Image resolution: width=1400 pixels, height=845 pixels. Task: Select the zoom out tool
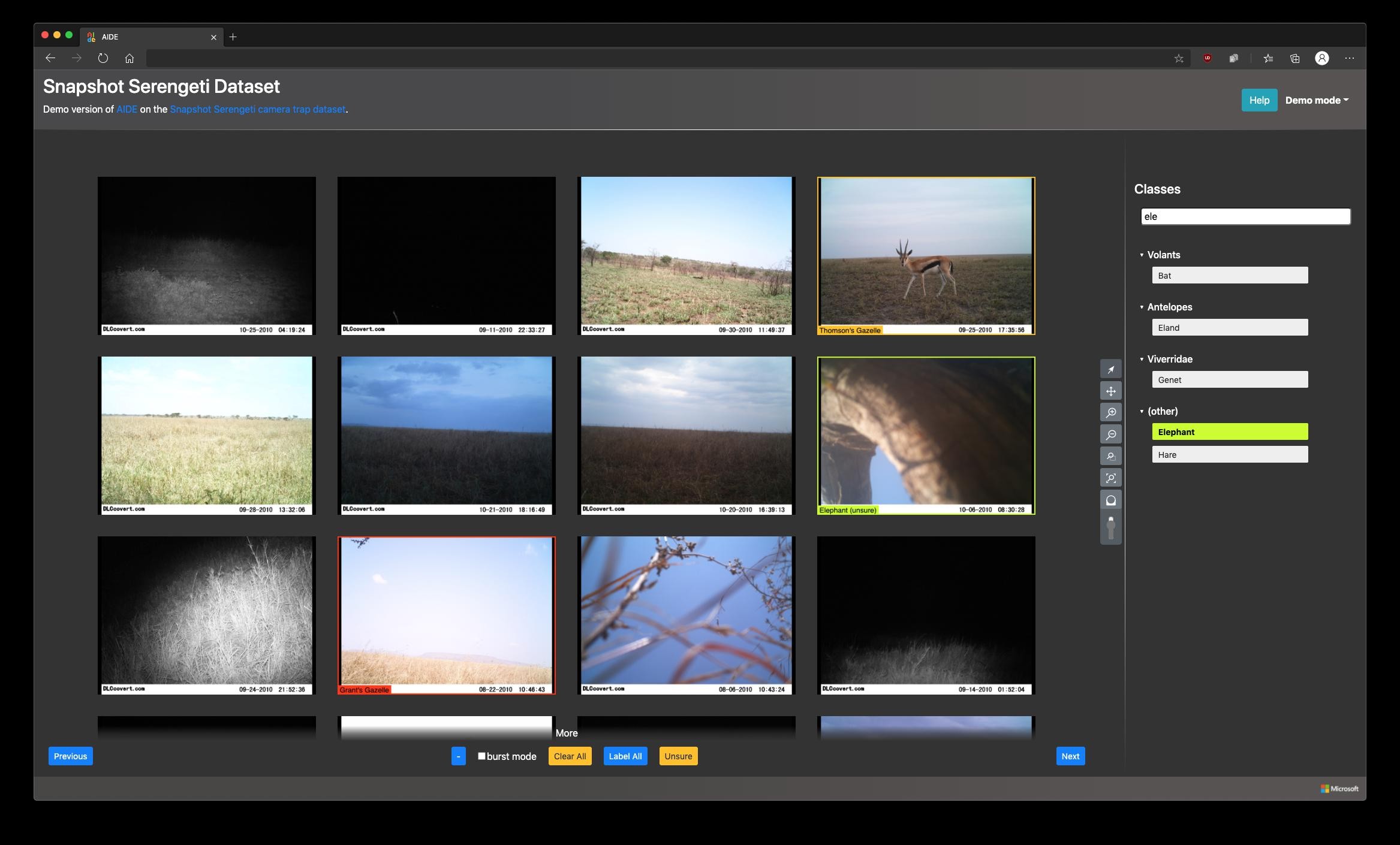coord(1111,434)
